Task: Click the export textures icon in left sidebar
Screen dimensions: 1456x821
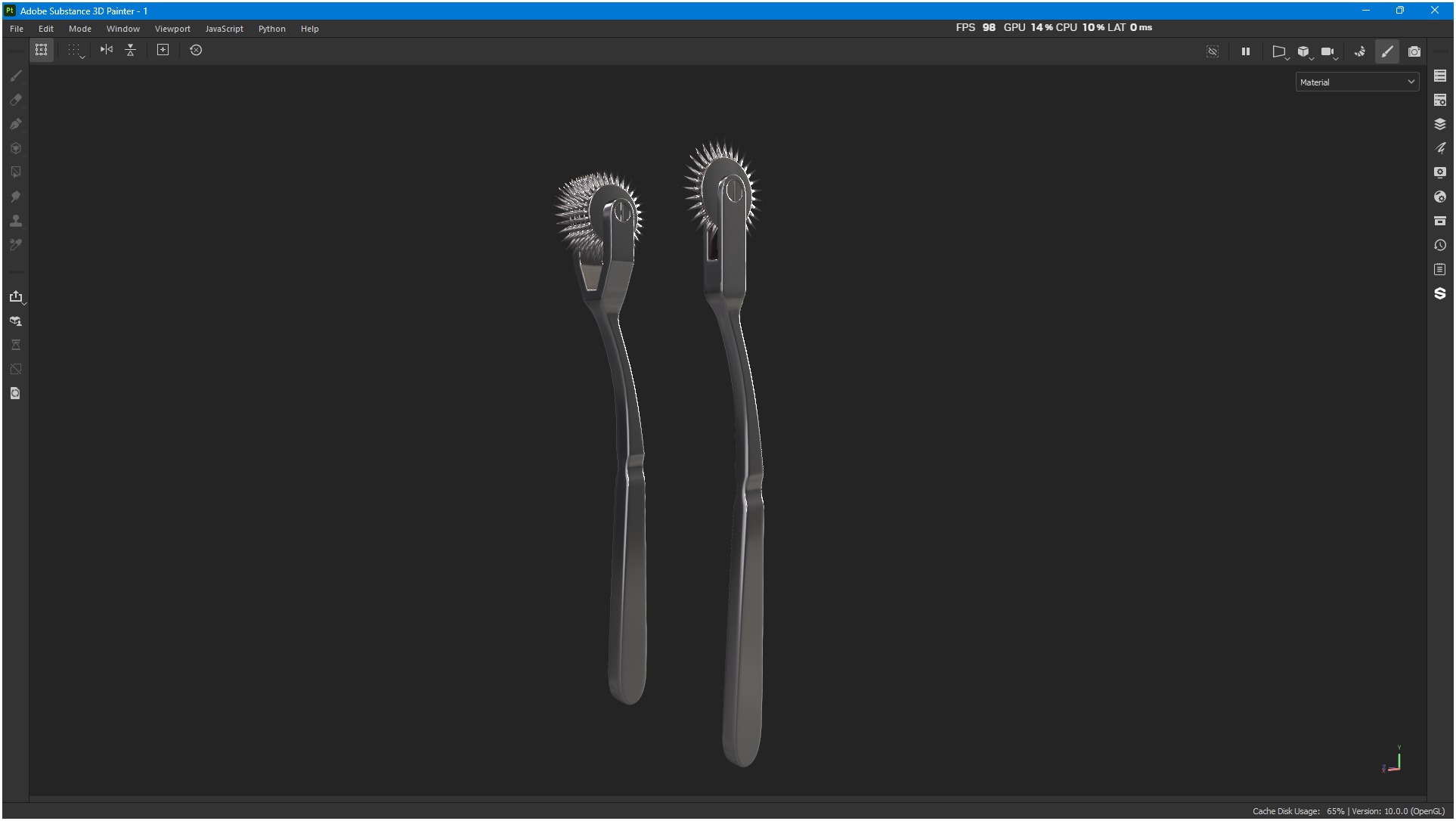Action: [16, 296]
